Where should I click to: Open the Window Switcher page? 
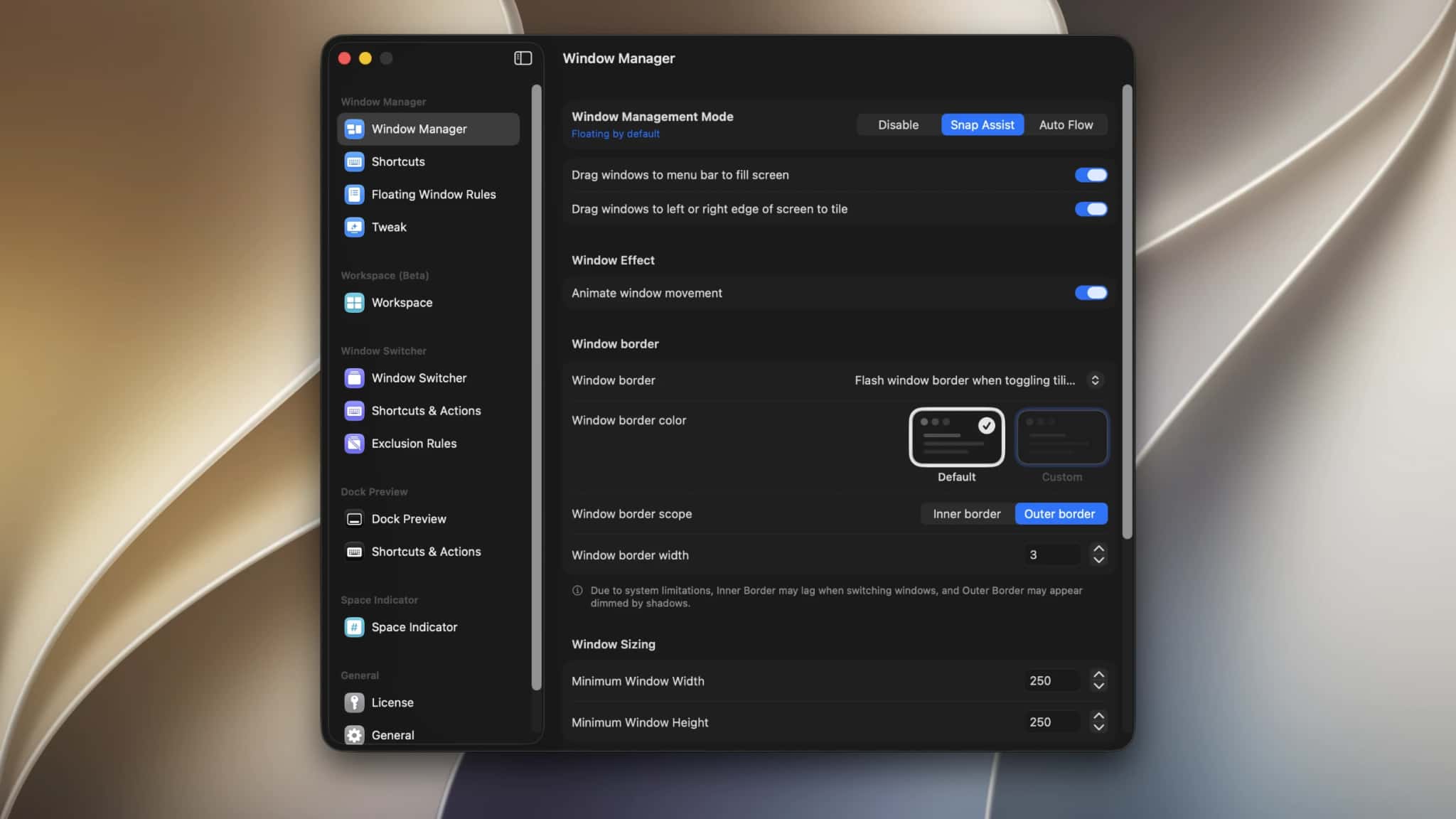click(x=428, y=378)
